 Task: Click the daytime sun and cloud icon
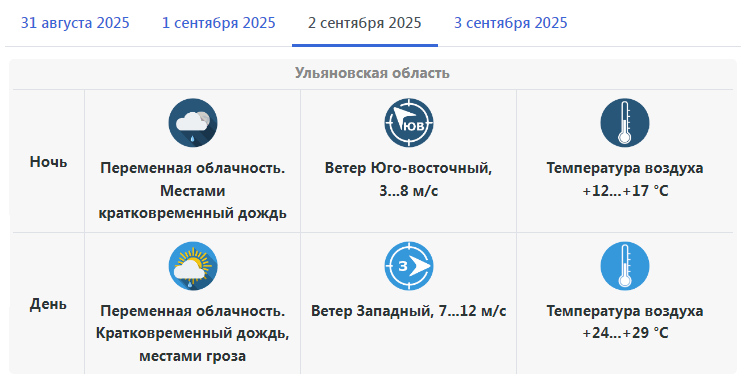point(193,266)
